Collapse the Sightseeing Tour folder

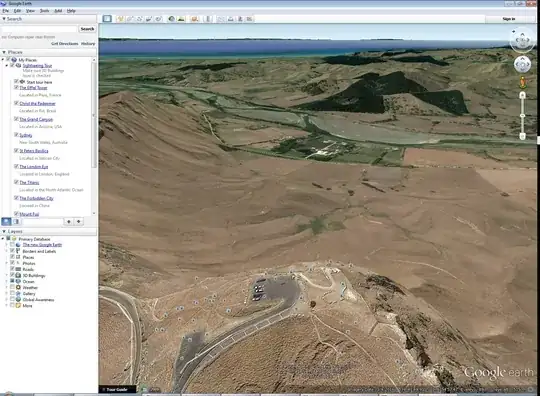(7, 65)
